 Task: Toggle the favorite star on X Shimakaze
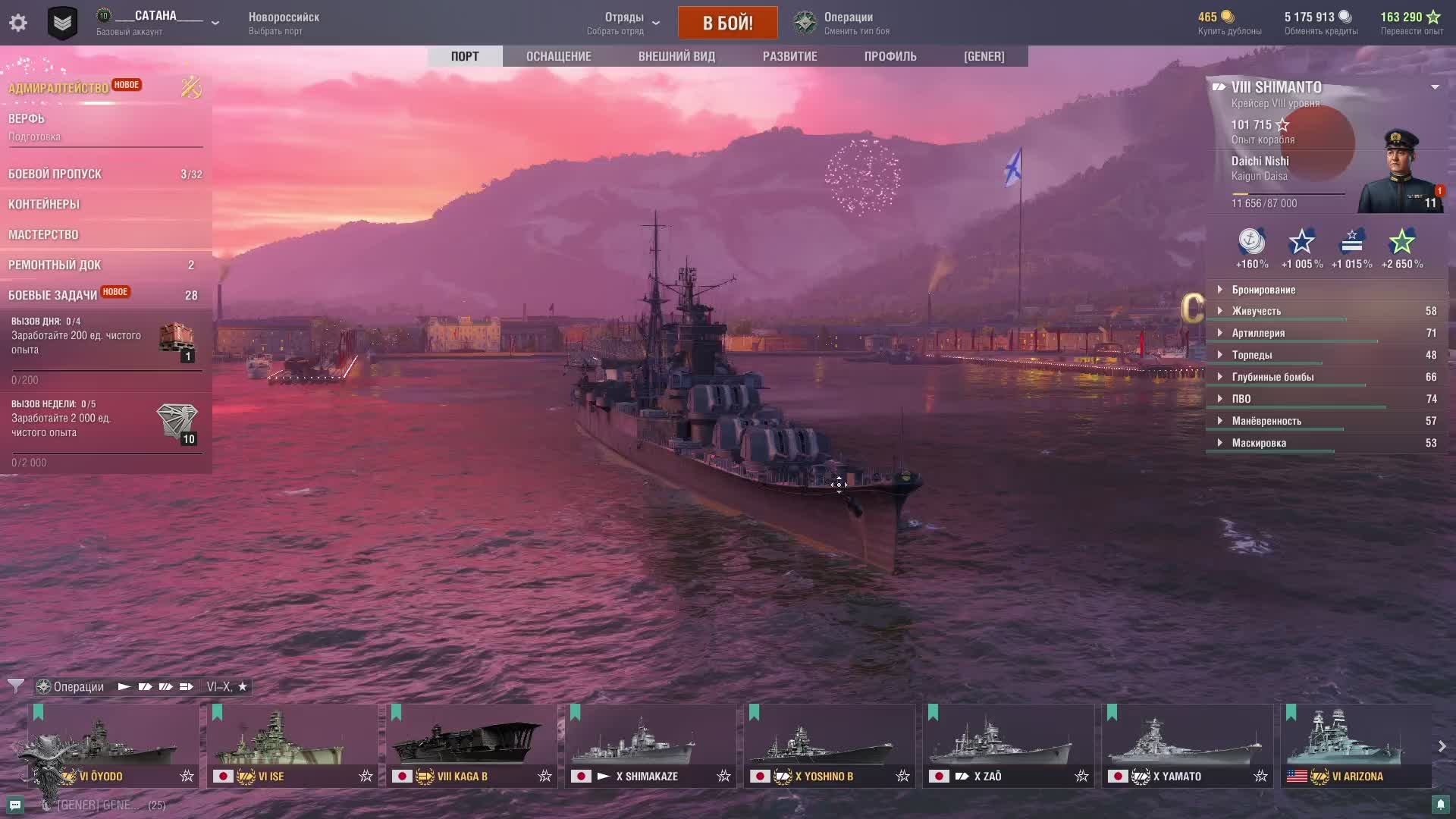pyautogui.click(x=723, y=776)
